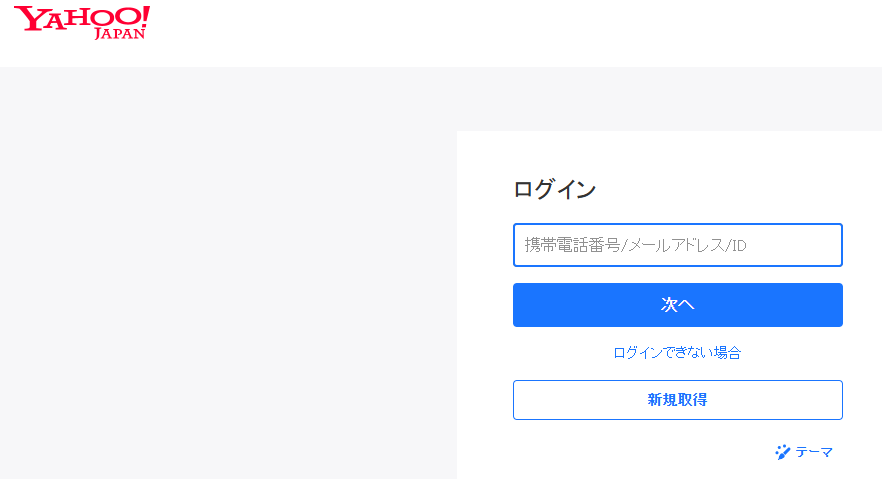The height and width of the screenshot is (479, 882).
Task: Open the テーマ theme settings label
Action: (x=814, y=452)
